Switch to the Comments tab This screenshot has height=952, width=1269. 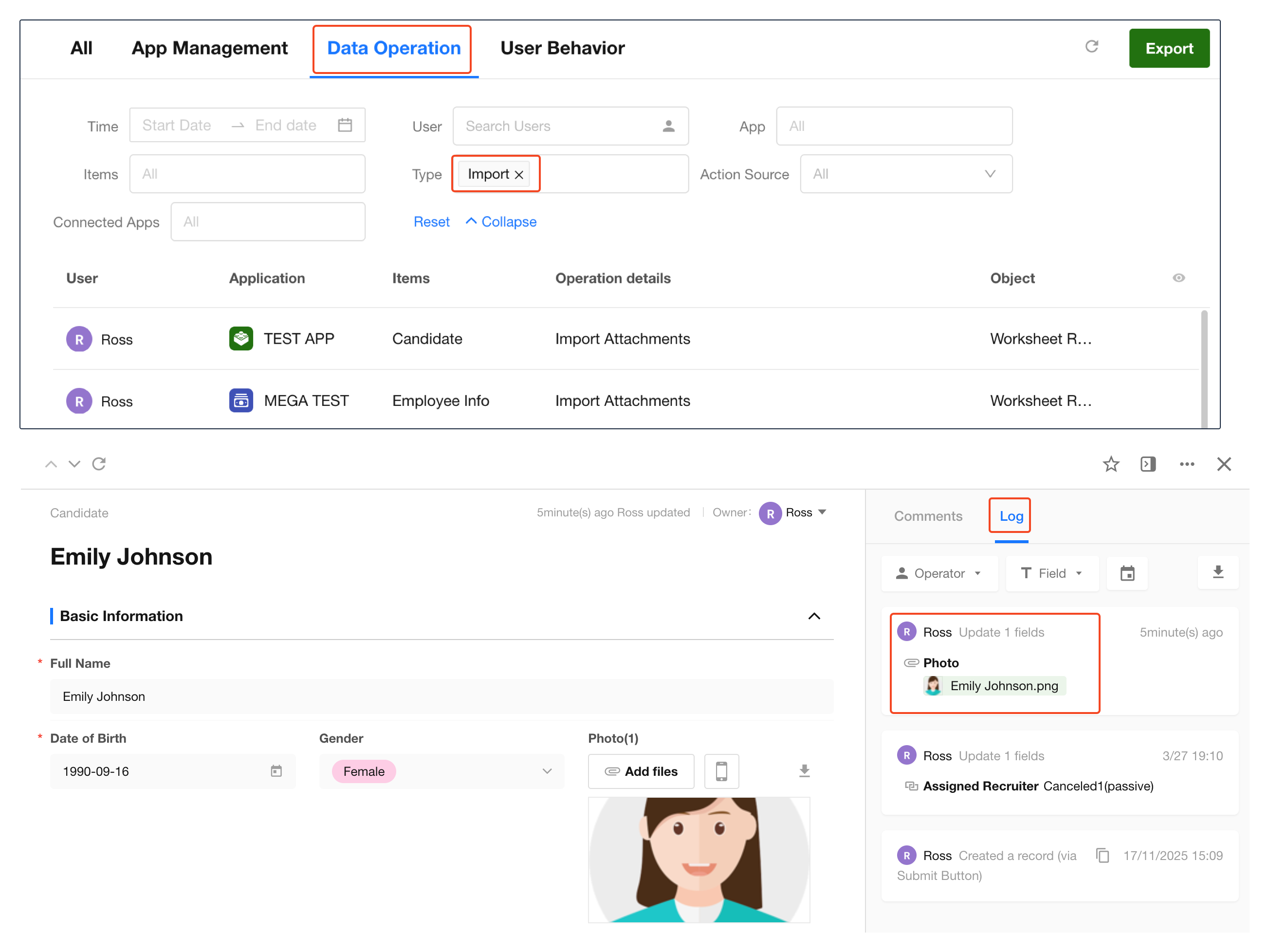tap(928, 515)
